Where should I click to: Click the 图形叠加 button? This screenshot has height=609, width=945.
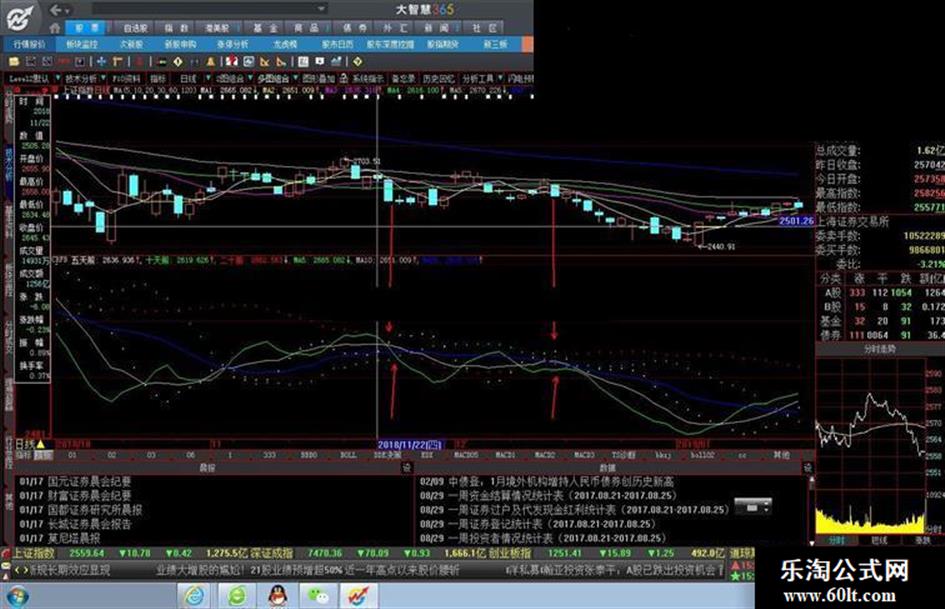[x=318, y=78]
